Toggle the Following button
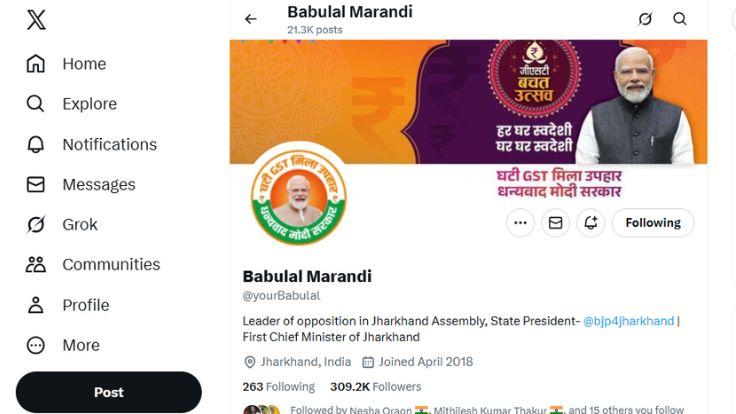This screenshot has height=414, width=736. click(653, 223)
